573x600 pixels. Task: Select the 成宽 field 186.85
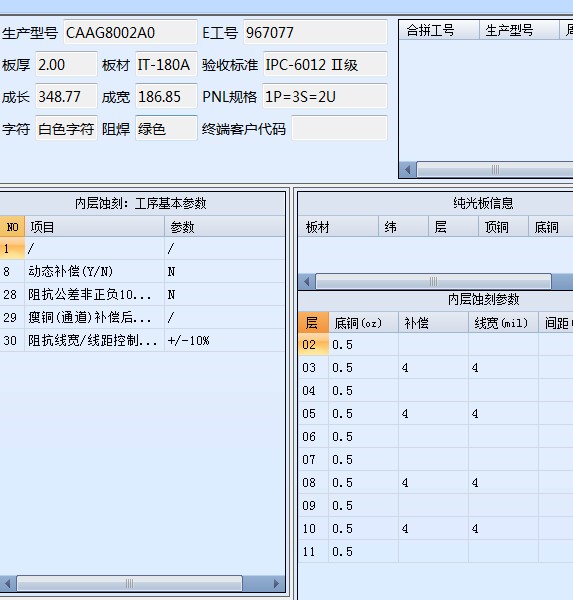167,96
